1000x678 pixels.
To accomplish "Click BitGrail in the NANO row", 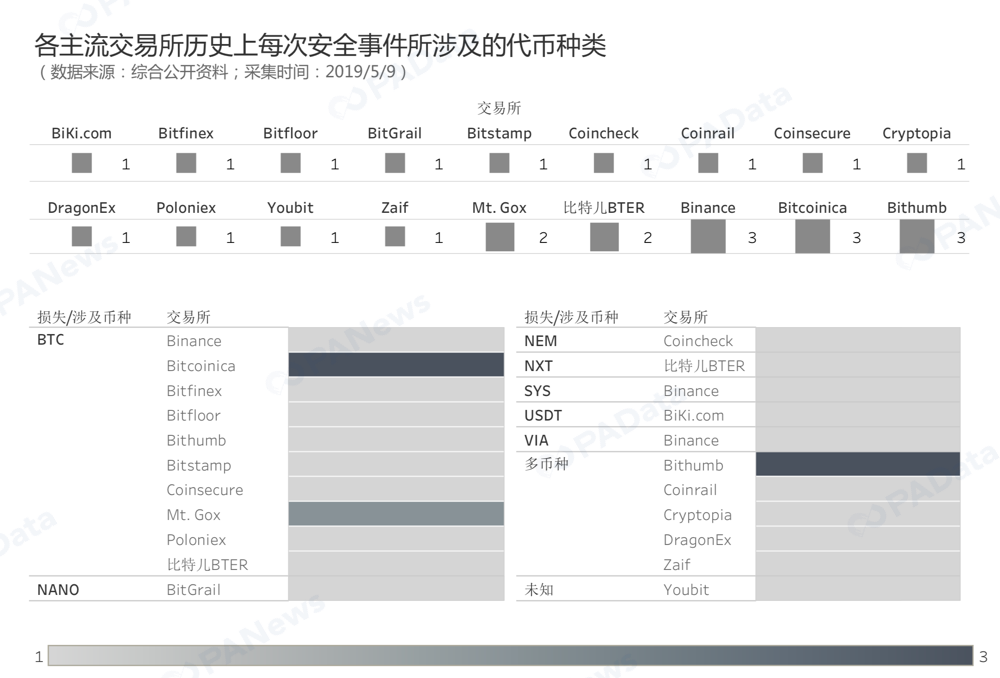I will coord(193,589).
